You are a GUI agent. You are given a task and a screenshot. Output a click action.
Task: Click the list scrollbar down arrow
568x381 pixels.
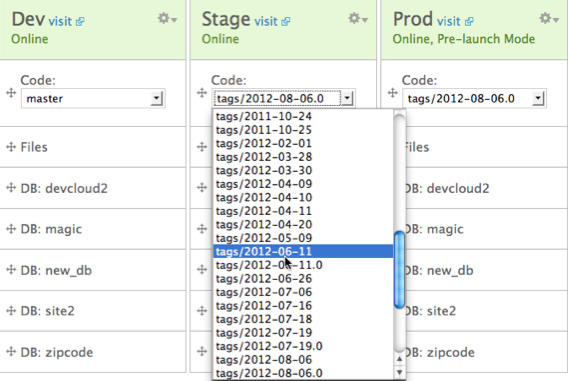pos(399,372)
